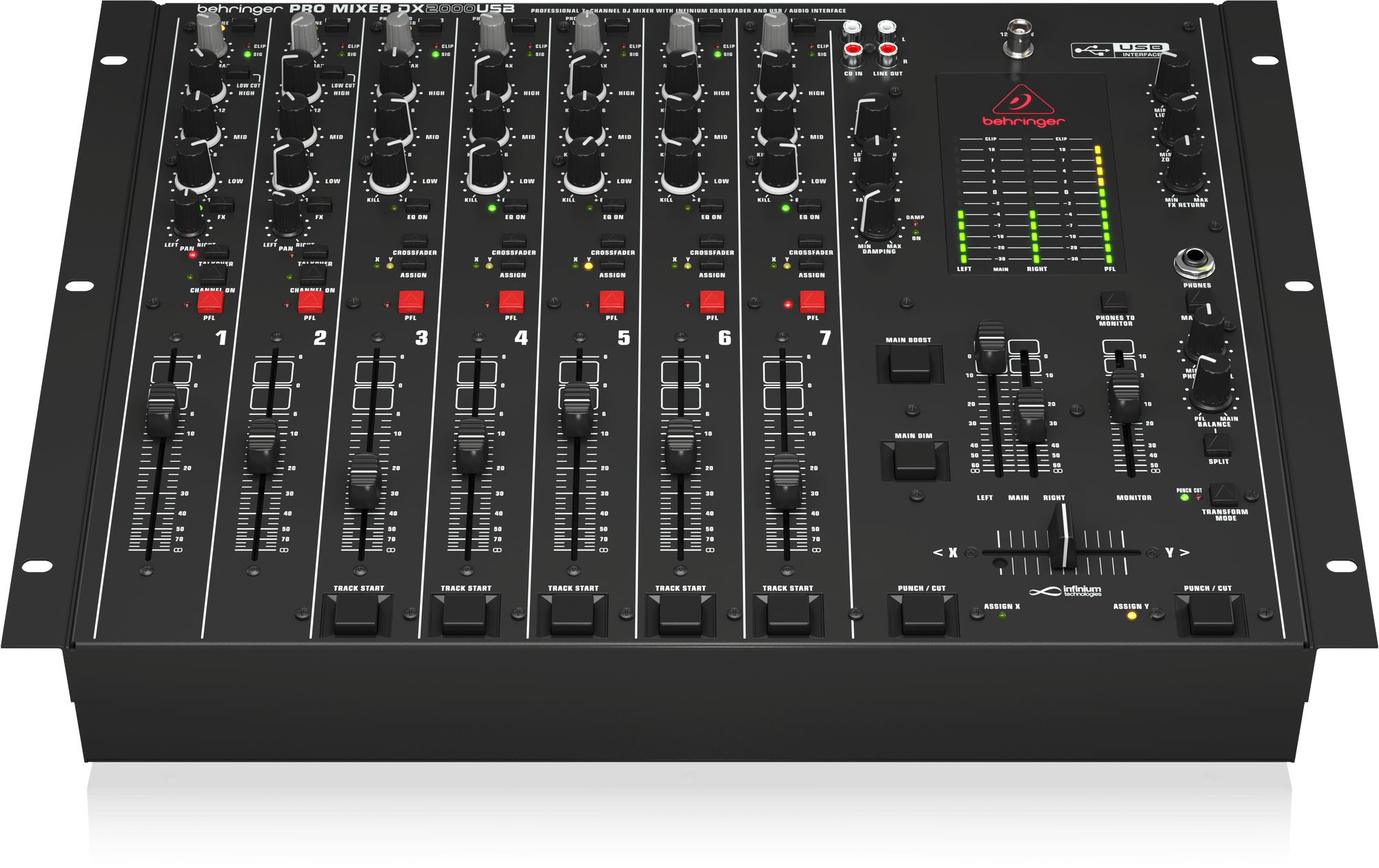
Task: Click the right-side PUNCH / CUT button
Action: pyautogui.click(x=1211, y=614)
